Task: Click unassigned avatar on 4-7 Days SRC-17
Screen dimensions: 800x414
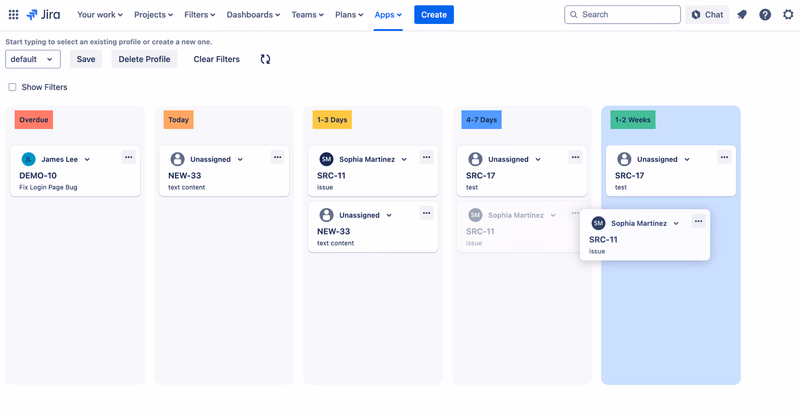Action: pyautogui.click(x=476, y=159)
